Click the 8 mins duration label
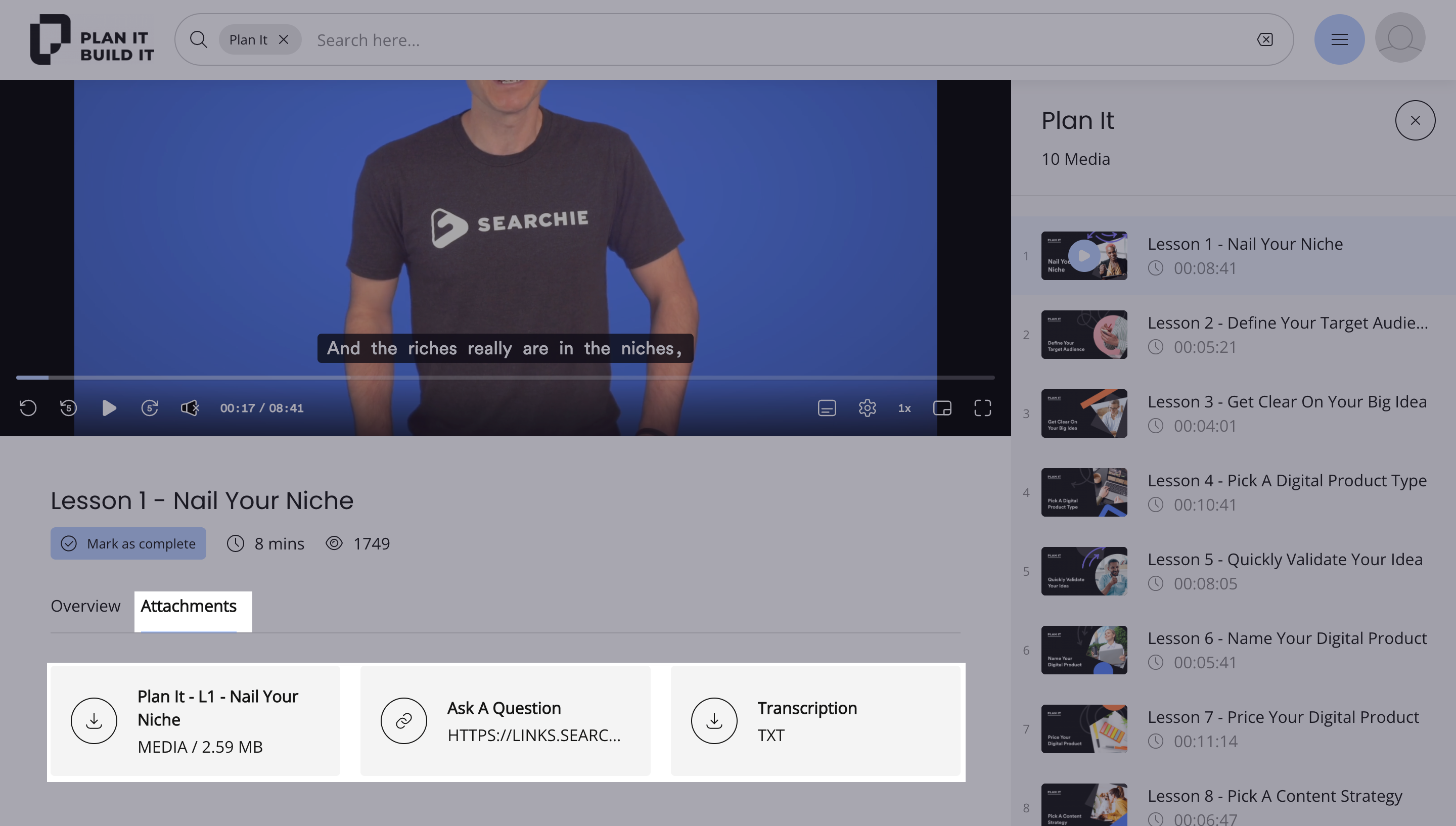 point(279,543)
